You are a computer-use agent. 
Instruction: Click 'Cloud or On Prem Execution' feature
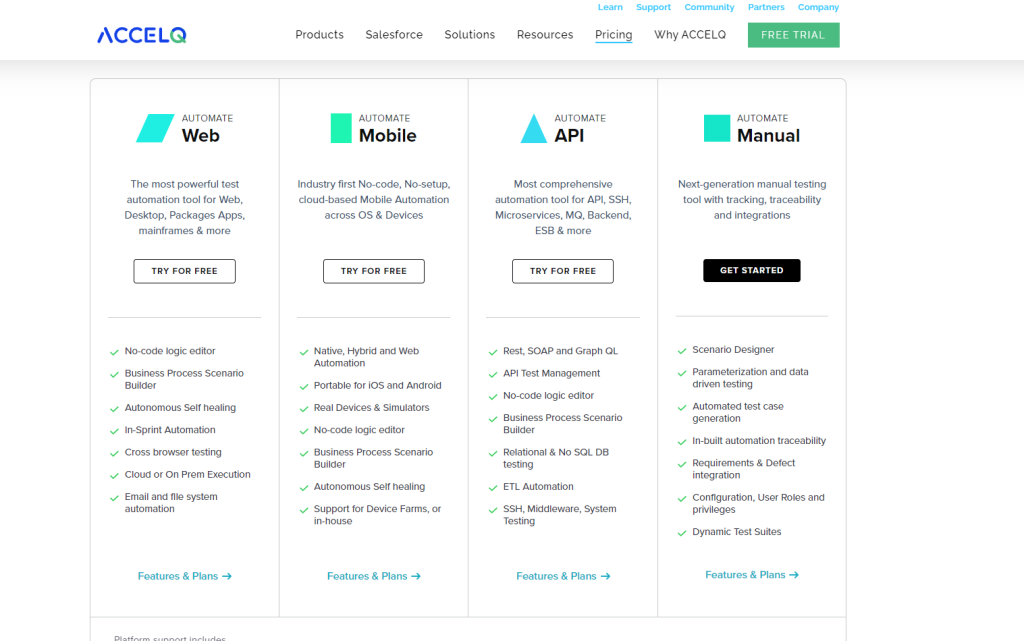point(187,475)
